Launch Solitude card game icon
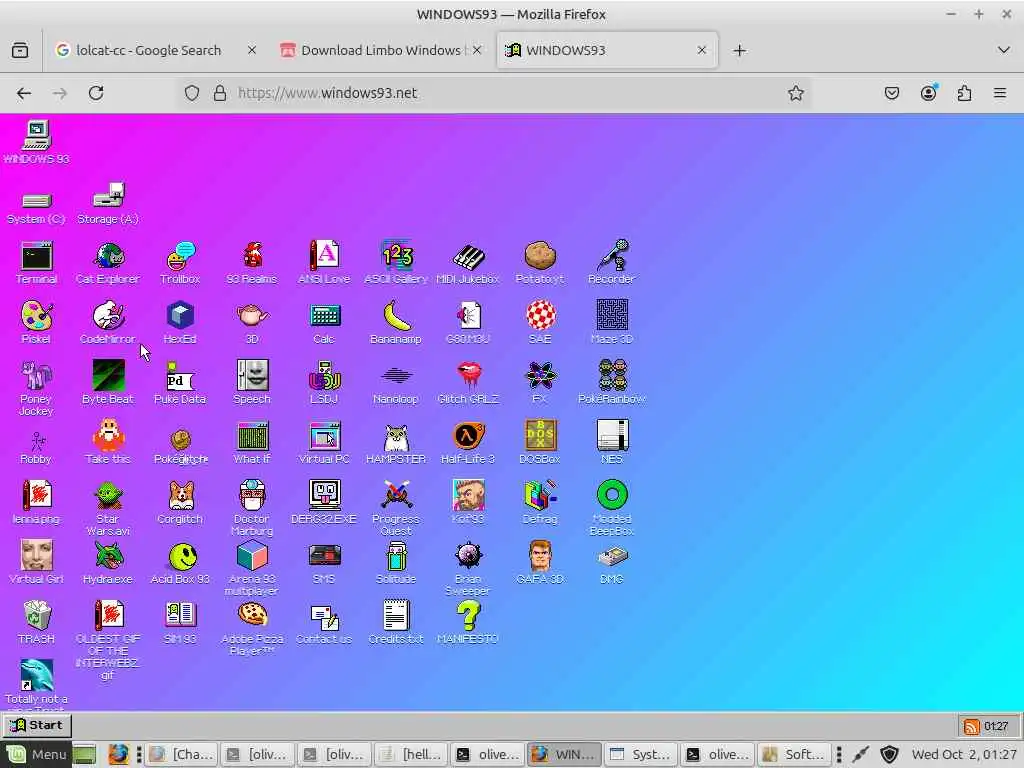 396,563
